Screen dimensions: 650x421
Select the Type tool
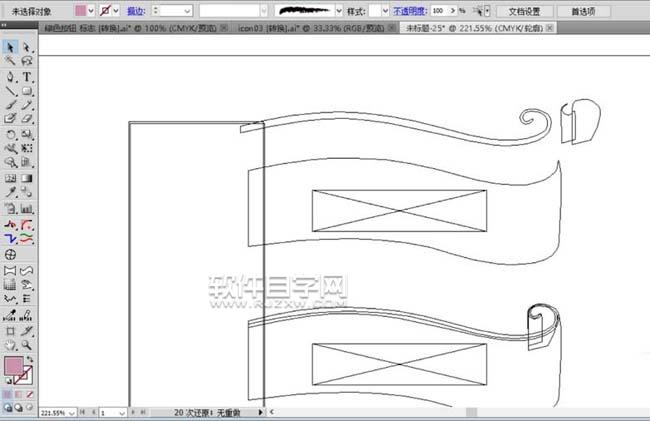coord(27,77)
